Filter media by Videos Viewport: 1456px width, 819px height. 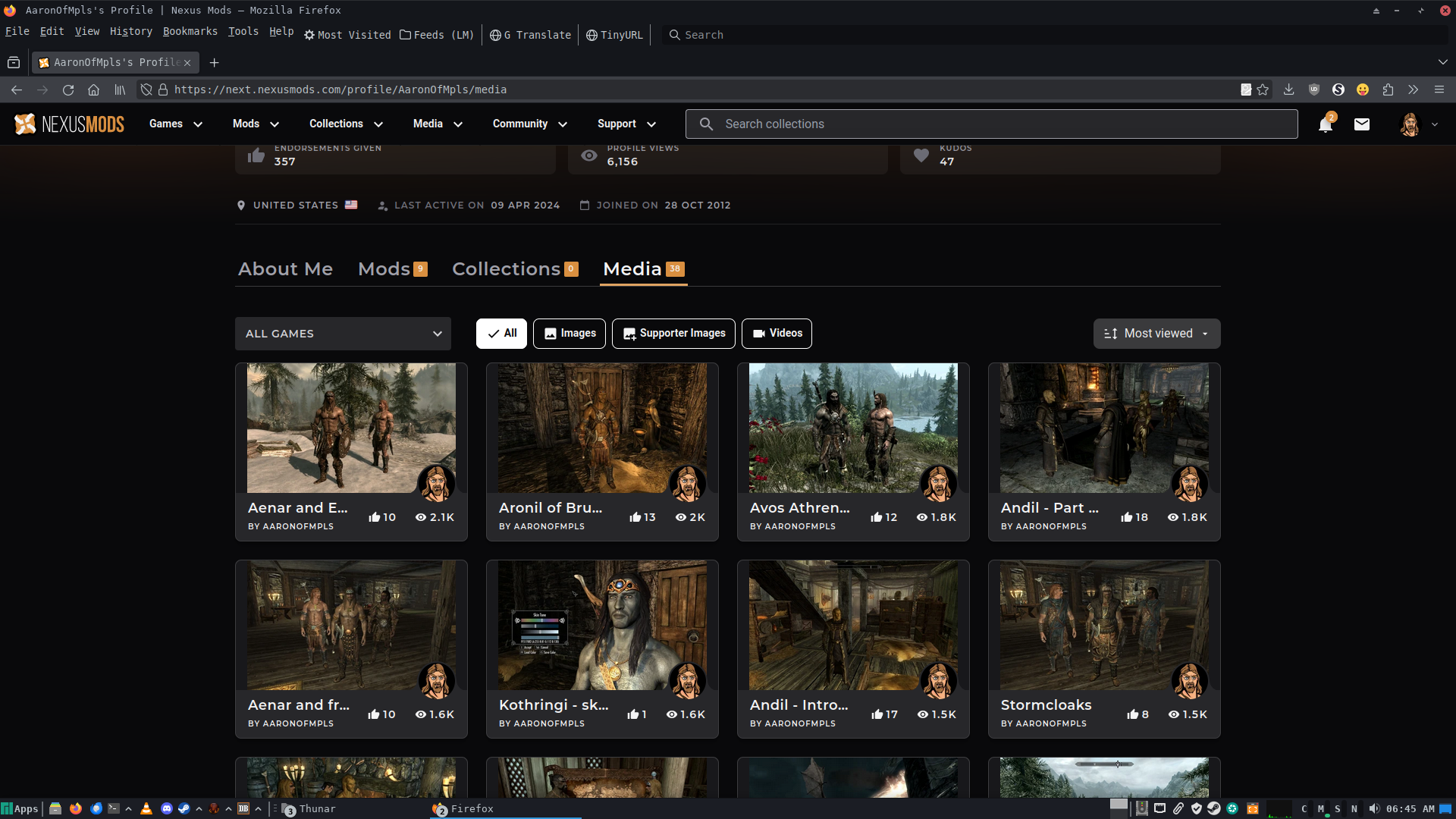click(777, 334)
